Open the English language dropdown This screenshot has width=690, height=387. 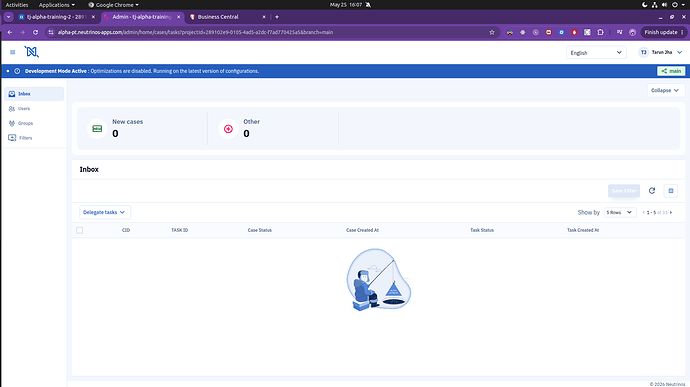[596, 52]
